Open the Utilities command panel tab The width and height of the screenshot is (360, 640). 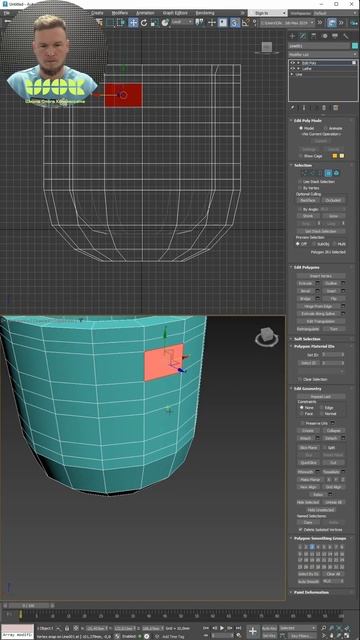(x=346, y=36)
